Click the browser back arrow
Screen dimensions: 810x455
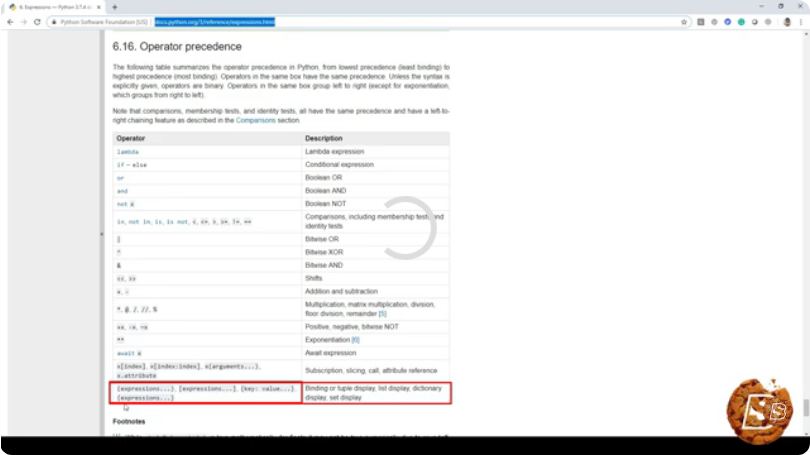coord(10,22)
